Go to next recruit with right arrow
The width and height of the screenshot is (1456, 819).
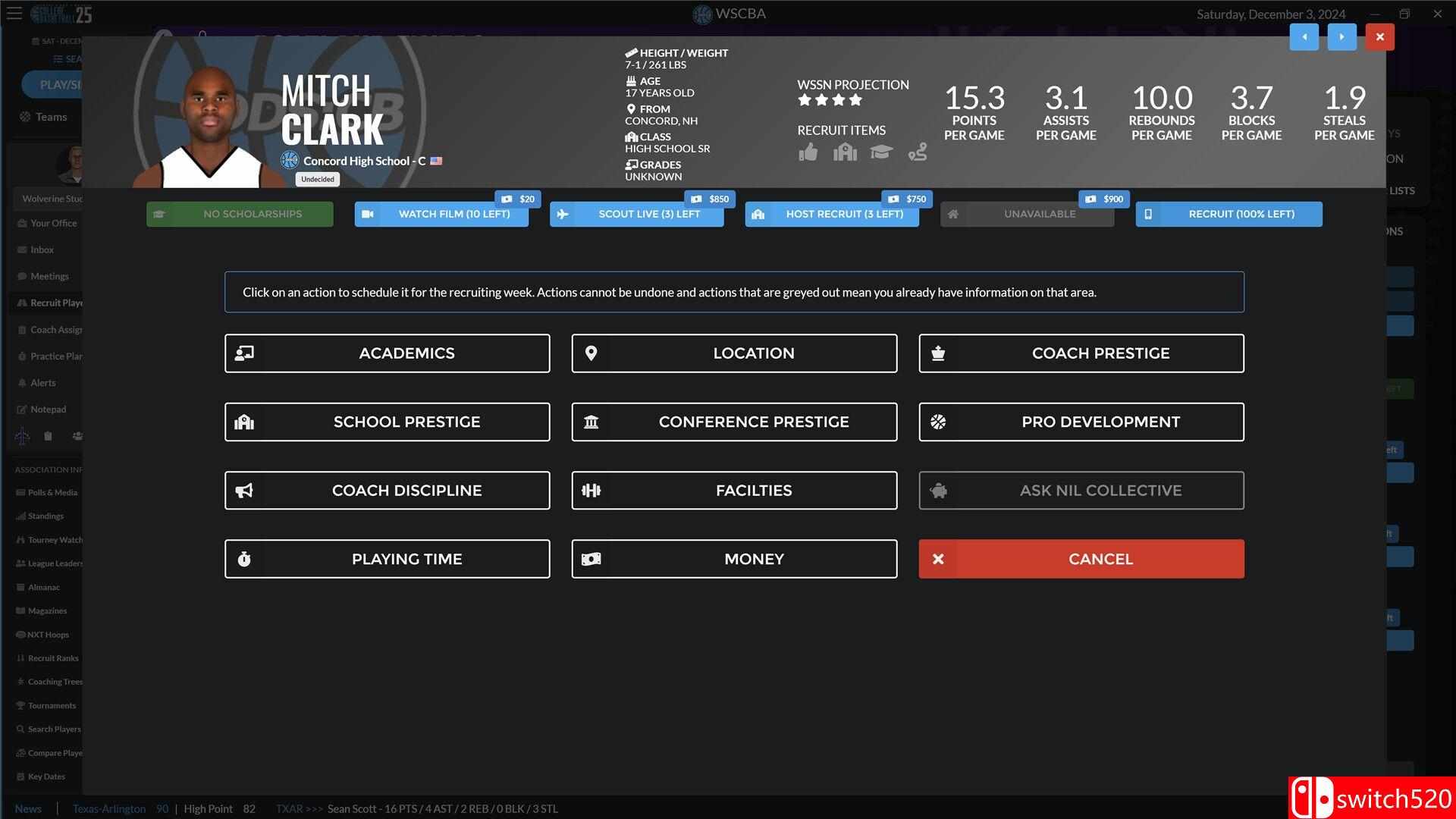coord(1341,36)
